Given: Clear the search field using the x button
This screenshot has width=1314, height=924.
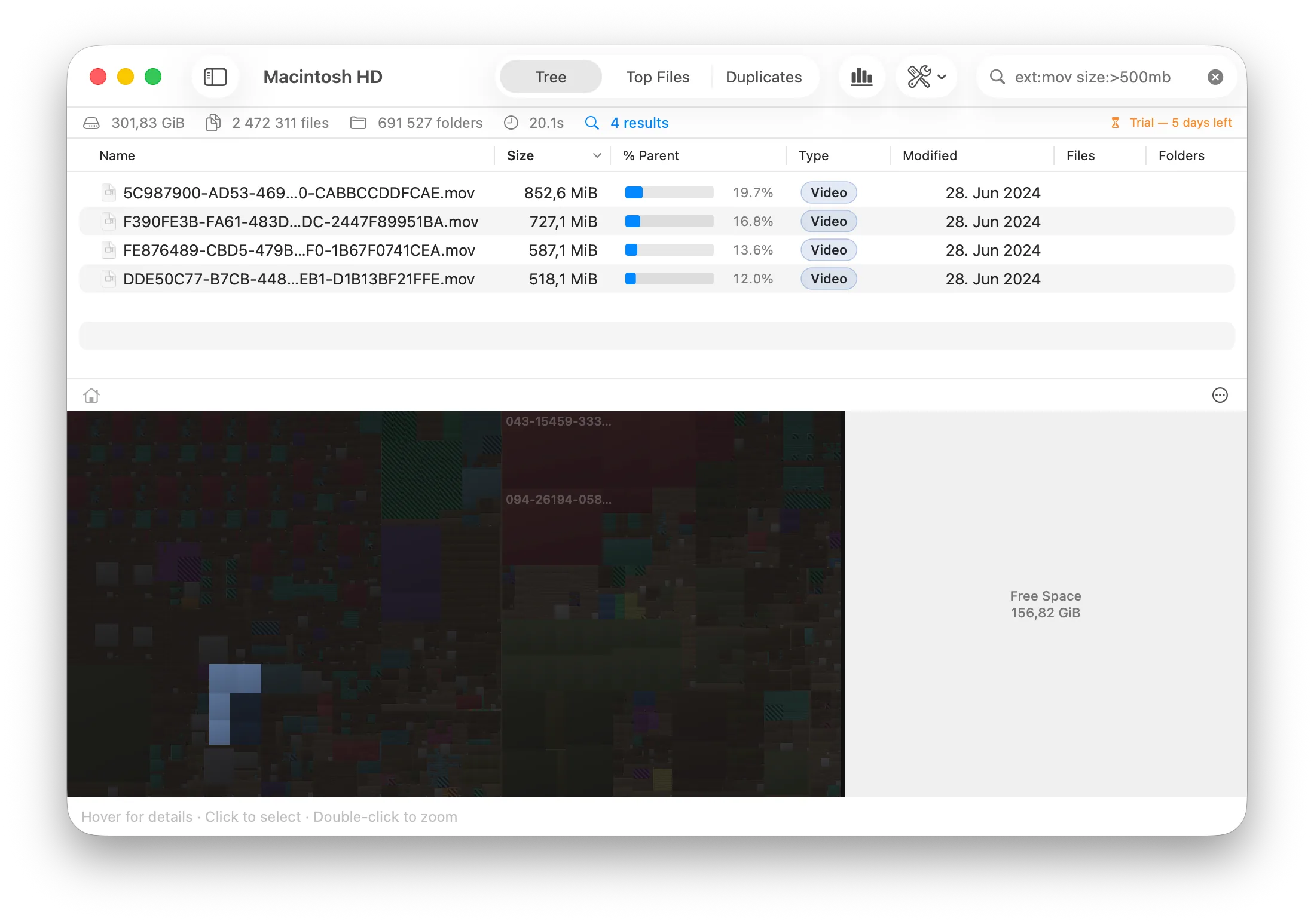Looking at the screenshot, I should (x=1215, y=77).
